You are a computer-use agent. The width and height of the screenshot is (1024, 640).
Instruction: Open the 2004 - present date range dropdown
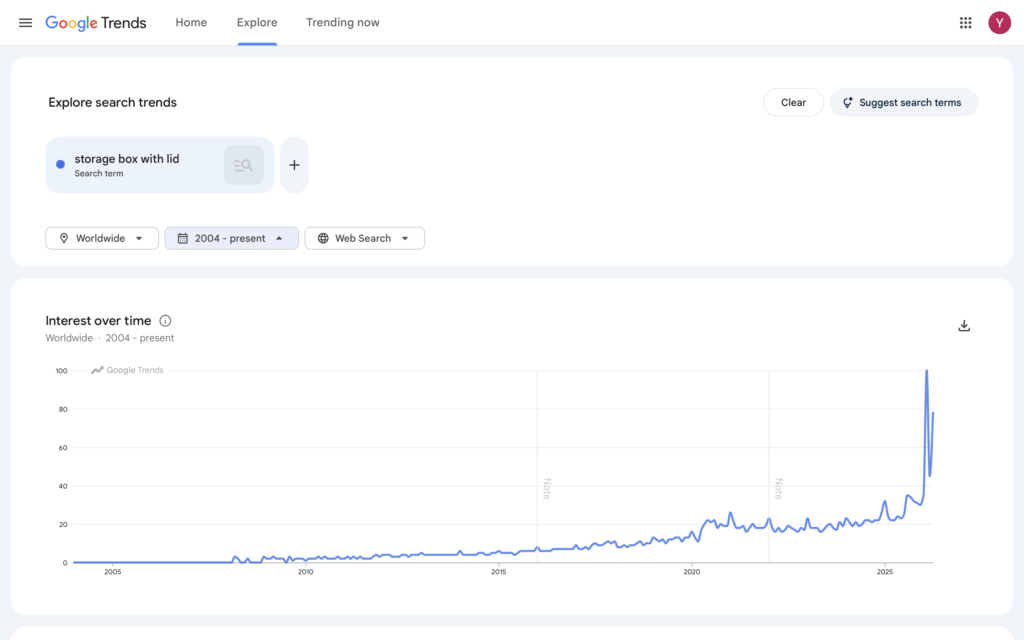(231, 238)
